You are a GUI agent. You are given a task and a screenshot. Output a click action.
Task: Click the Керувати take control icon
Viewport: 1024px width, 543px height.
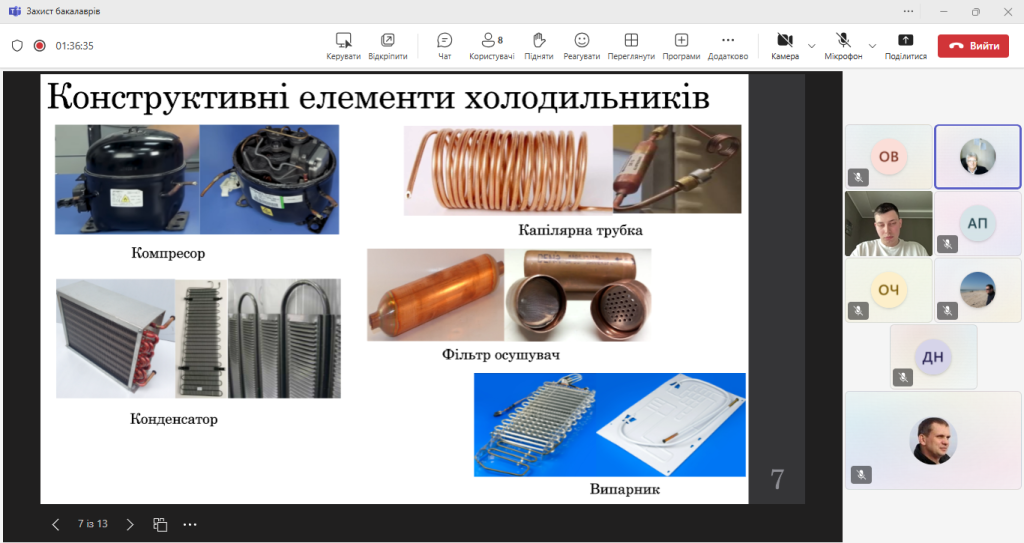point(343,45)
